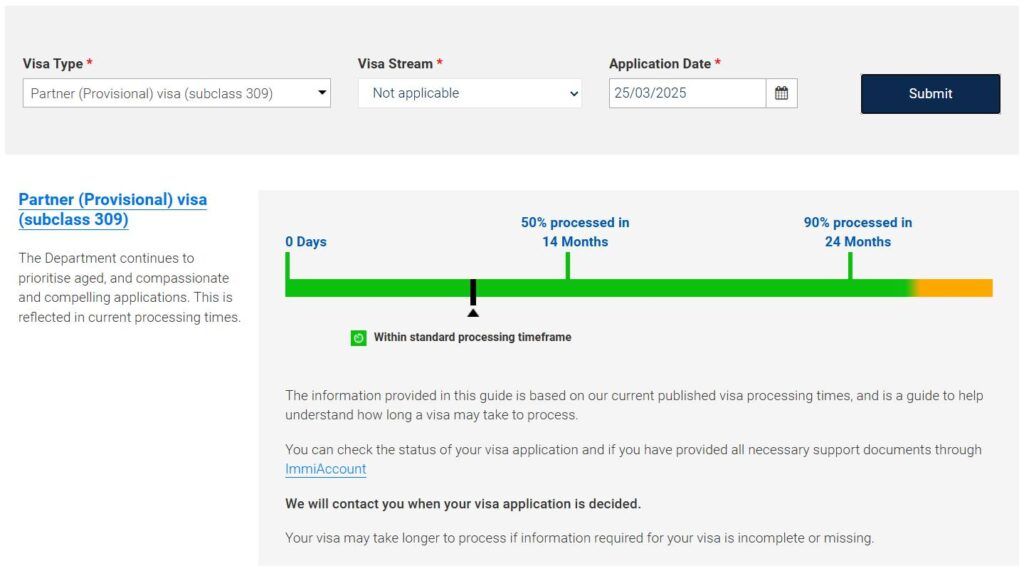Open the calendar date picker icon
The width and height of the screenshot is (1024, 571).
(782, 93)
